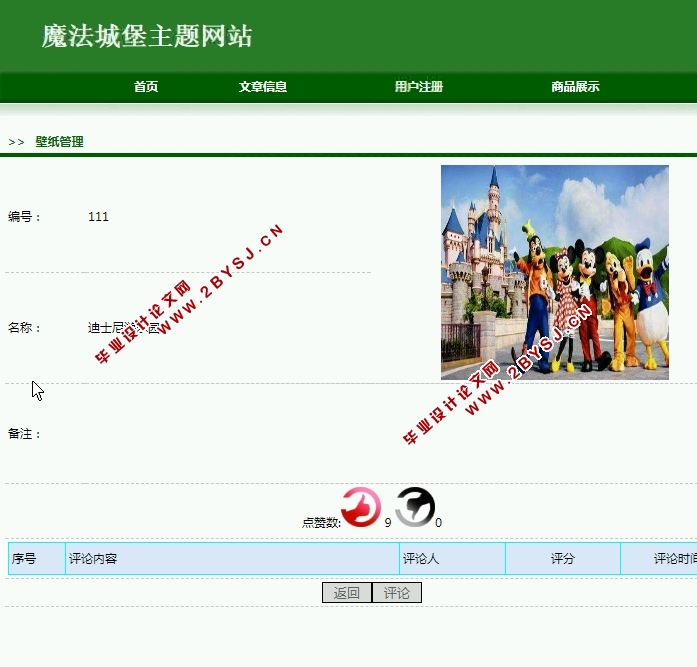697x667 pixels.
Task: Click the 编号 value 111
Action: [x=98, y=217]
